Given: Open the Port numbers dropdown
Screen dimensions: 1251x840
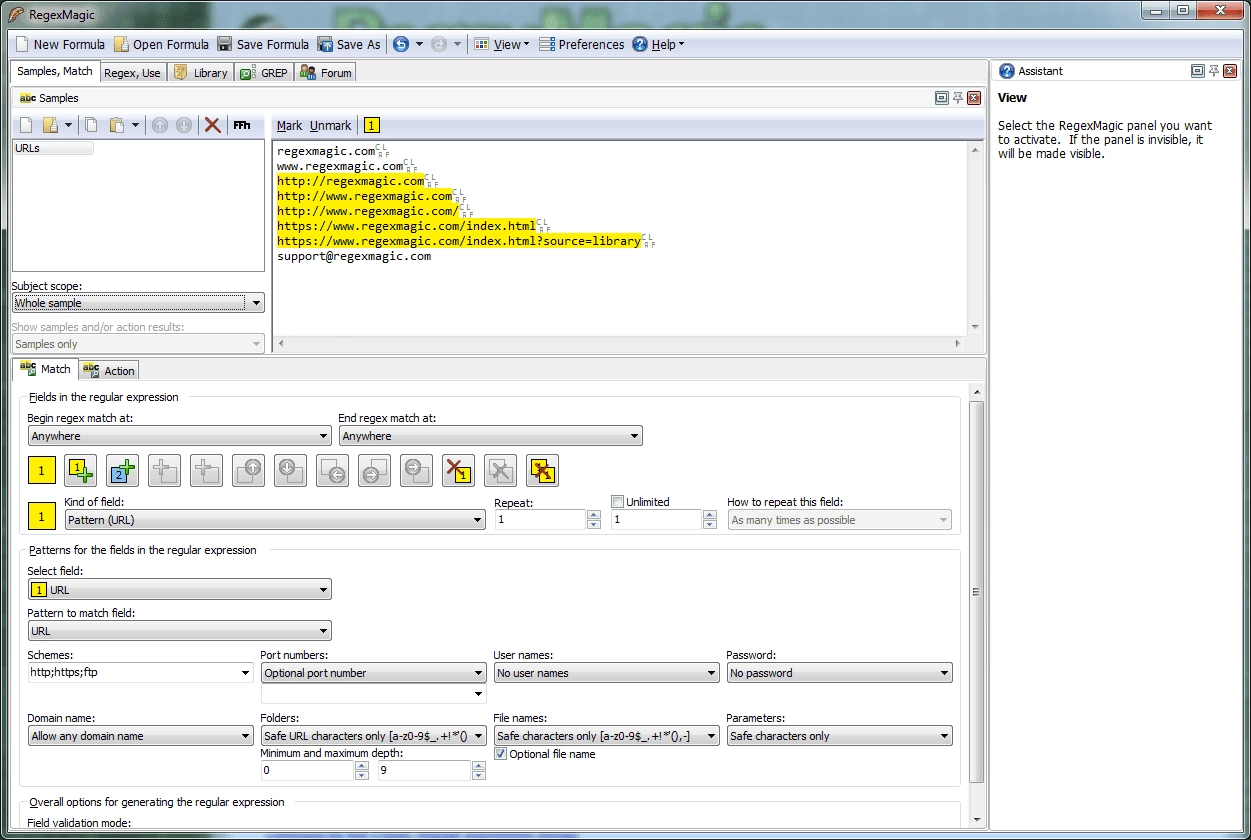Looking at the screenshot, I should (373, 673).
